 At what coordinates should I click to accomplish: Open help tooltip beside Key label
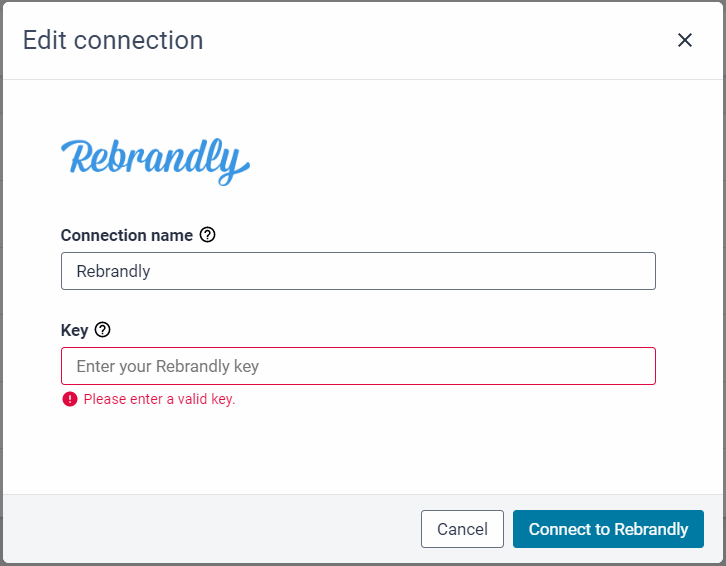click(102, 330)
